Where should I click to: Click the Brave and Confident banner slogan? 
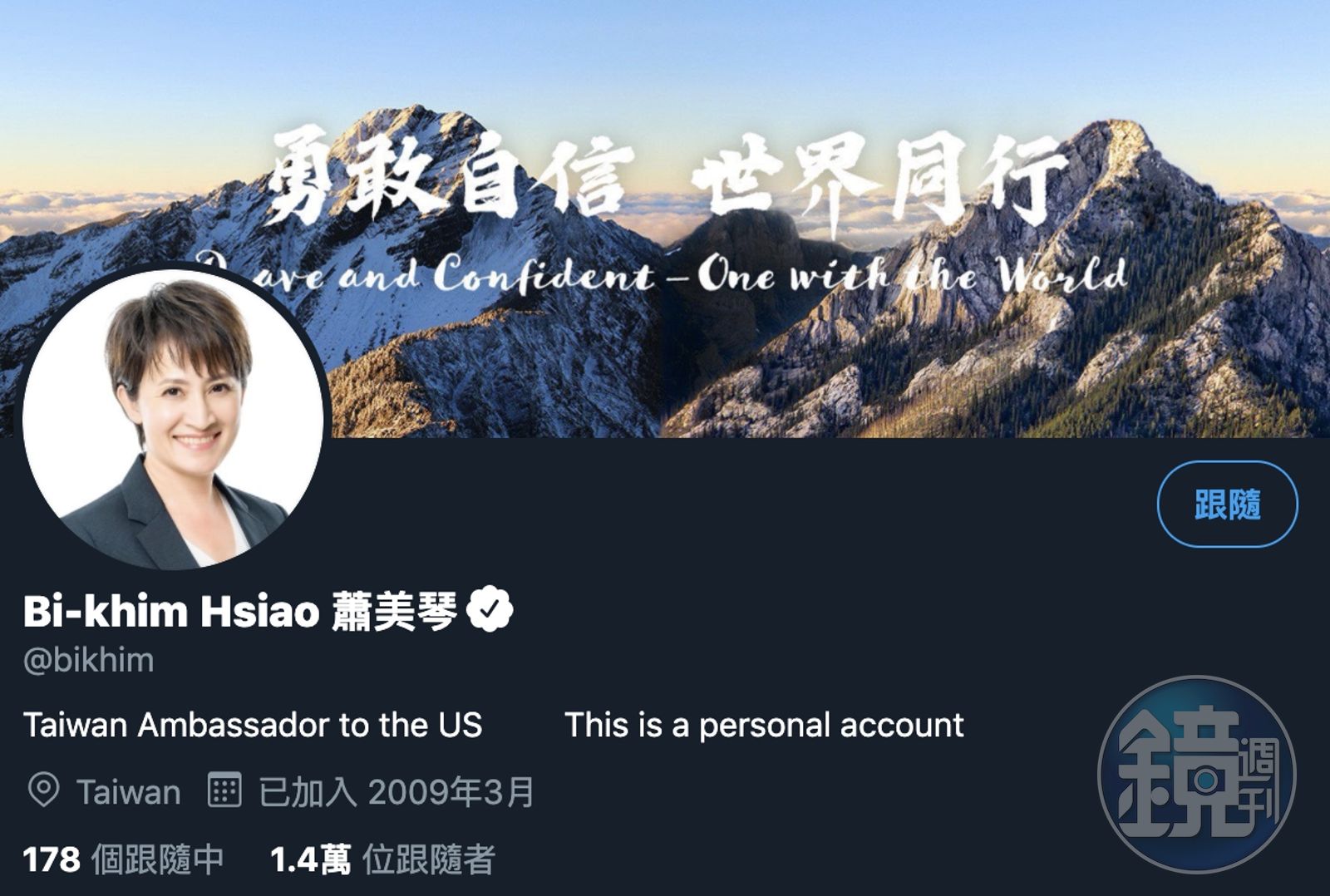coord(661,274)
